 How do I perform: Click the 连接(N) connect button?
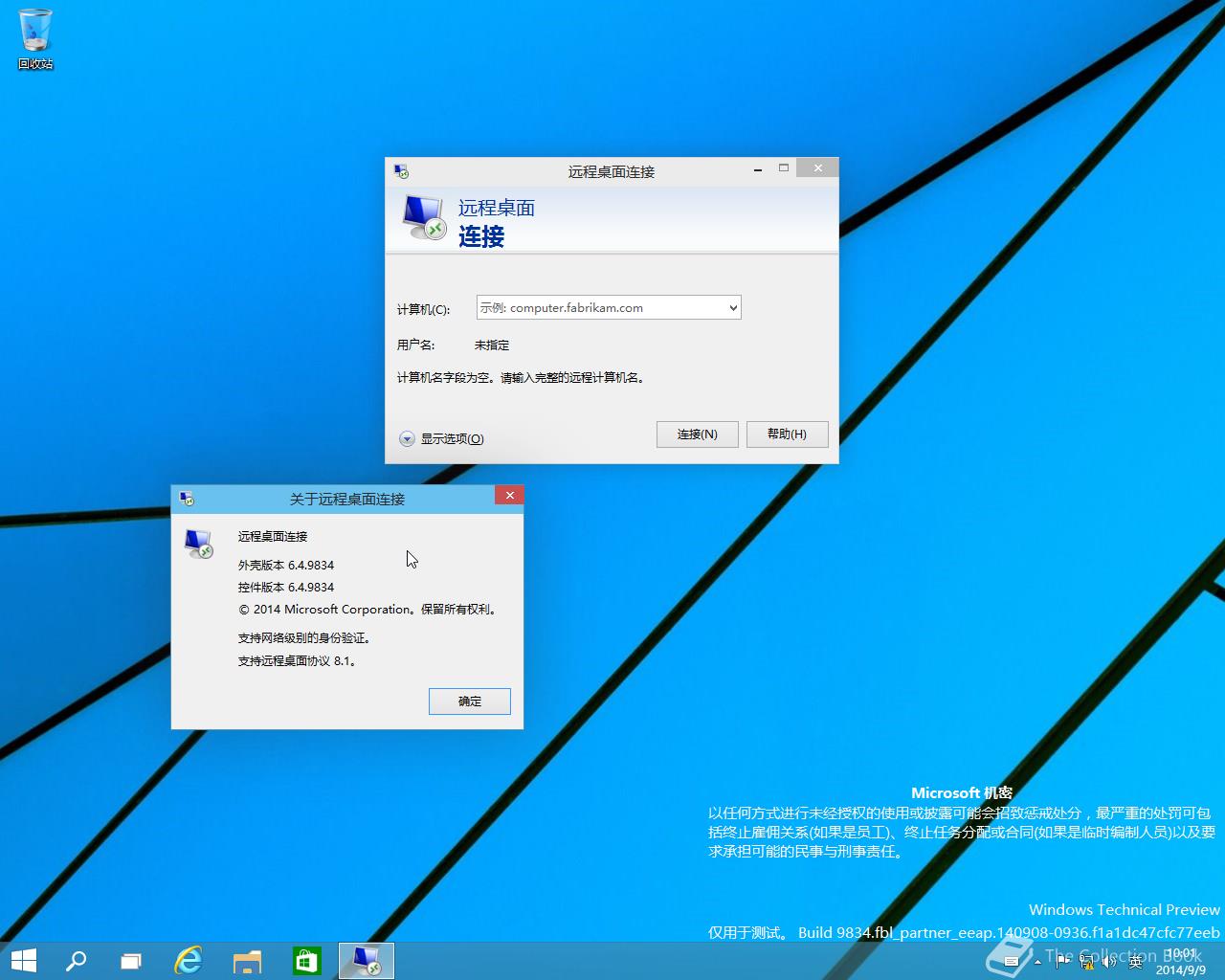[x=698, y=434]
